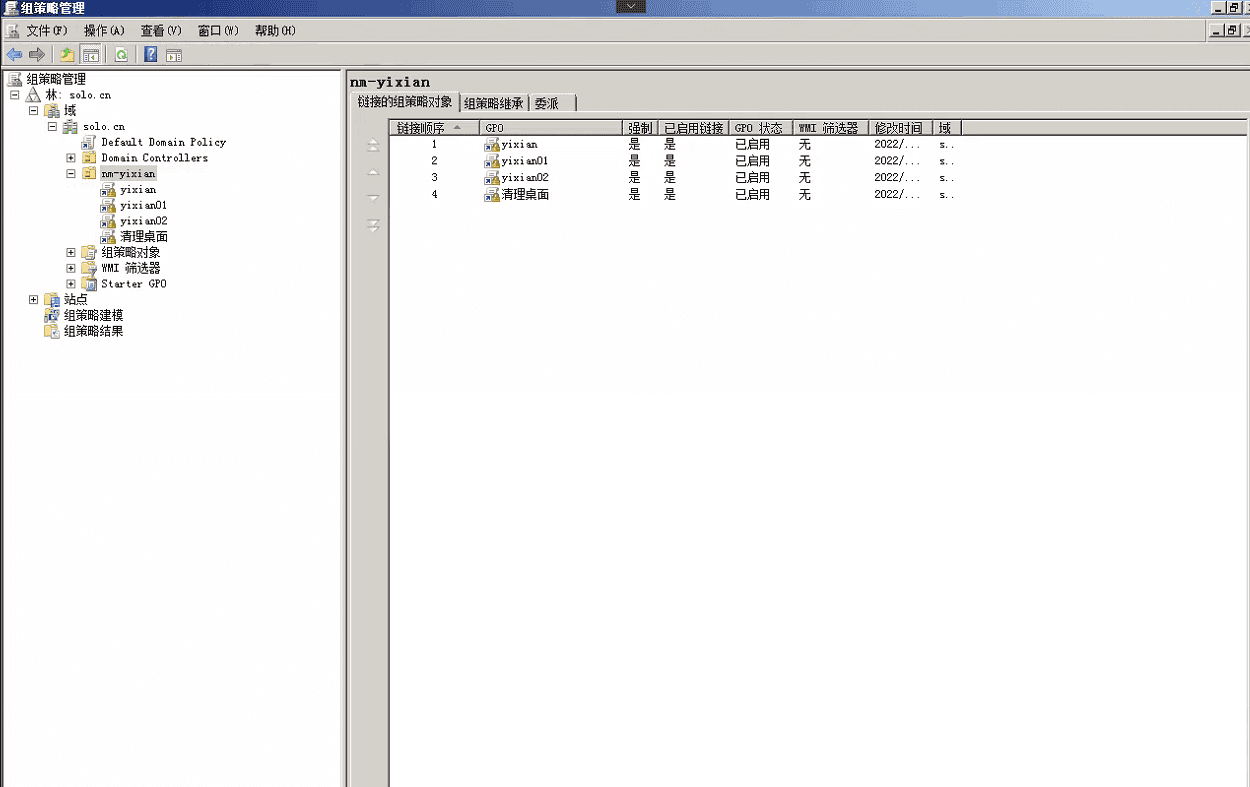
Task: Click the domain icon beside solo.cn node
Action: pyautogui.click(x=71, y=127)
